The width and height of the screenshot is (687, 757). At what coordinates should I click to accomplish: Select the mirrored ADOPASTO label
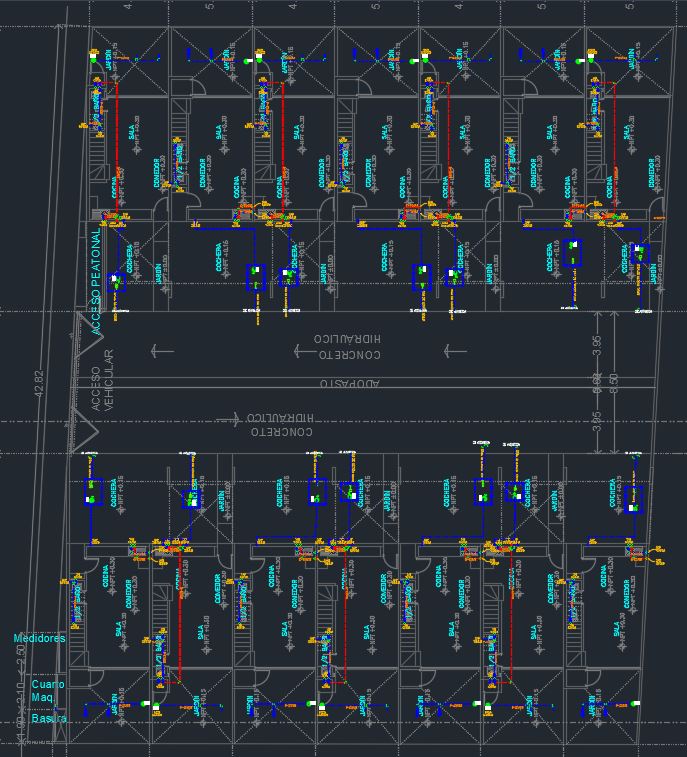[350, 383]
